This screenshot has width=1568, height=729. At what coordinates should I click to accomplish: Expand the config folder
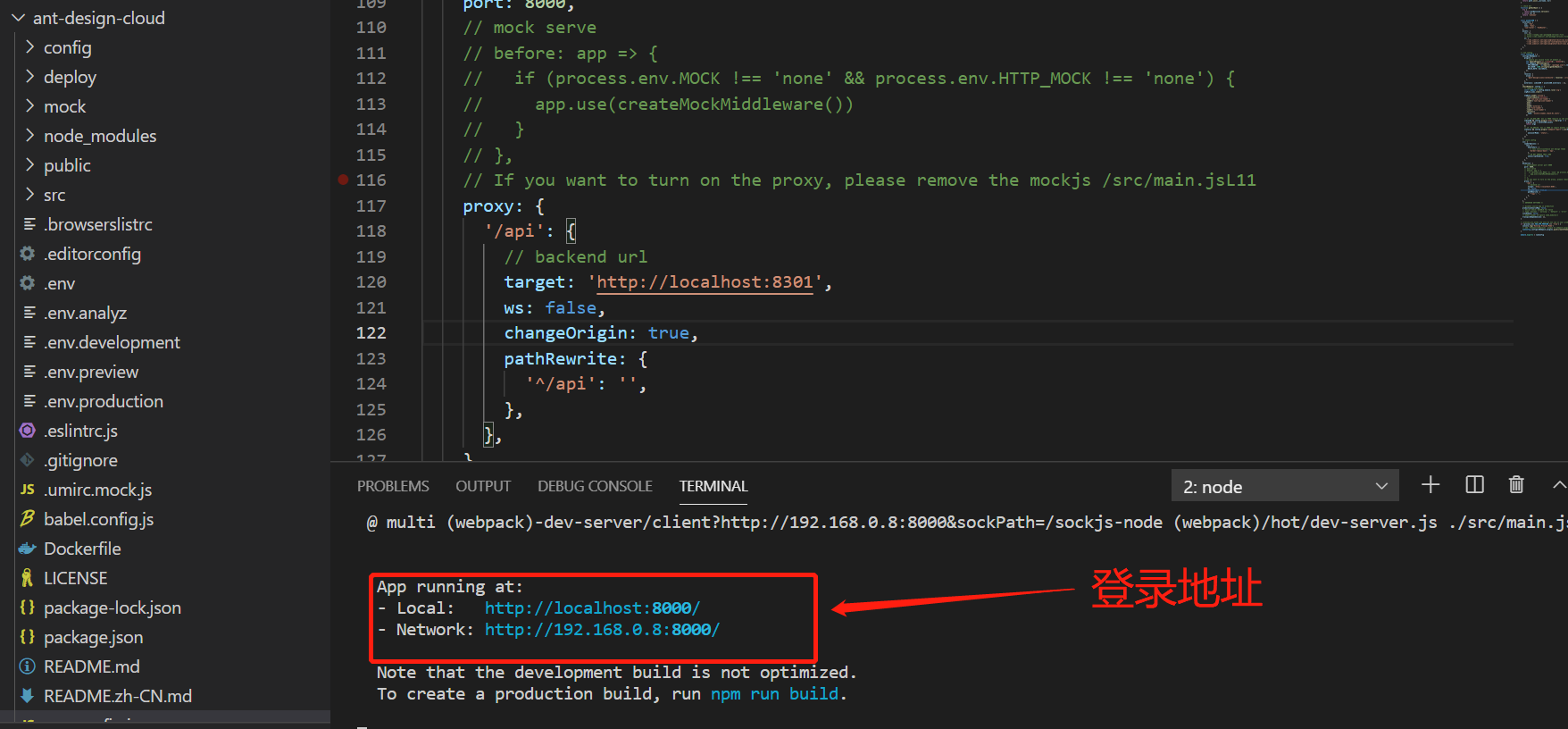[x=30, y=47]
